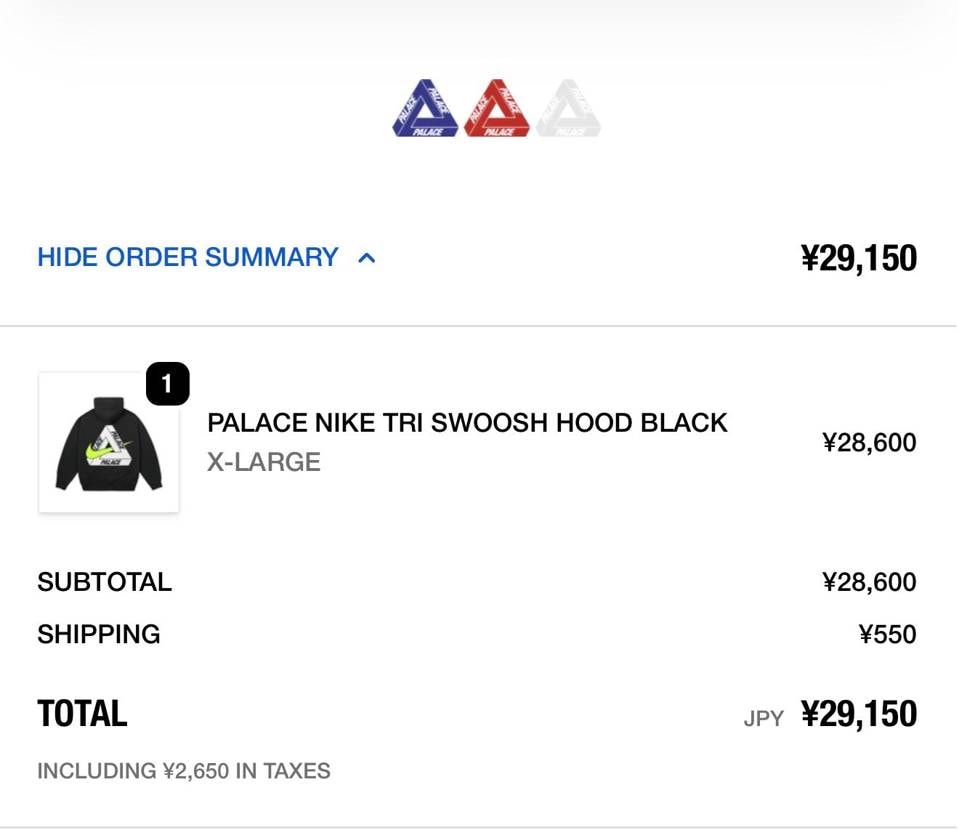This screenshot has width=959, height=830.
Task: Select the Subtotal label
Action: (x=104, y=582)
